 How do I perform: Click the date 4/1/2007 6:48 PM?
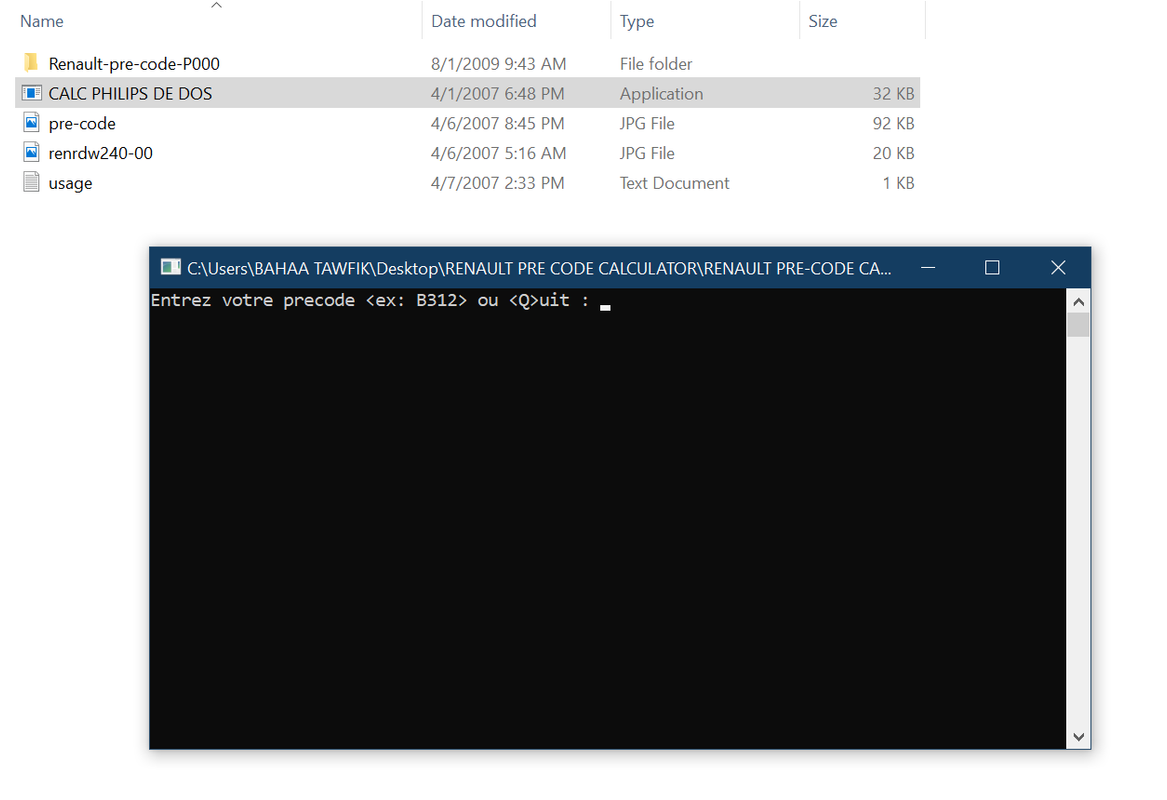coord(498,94)
